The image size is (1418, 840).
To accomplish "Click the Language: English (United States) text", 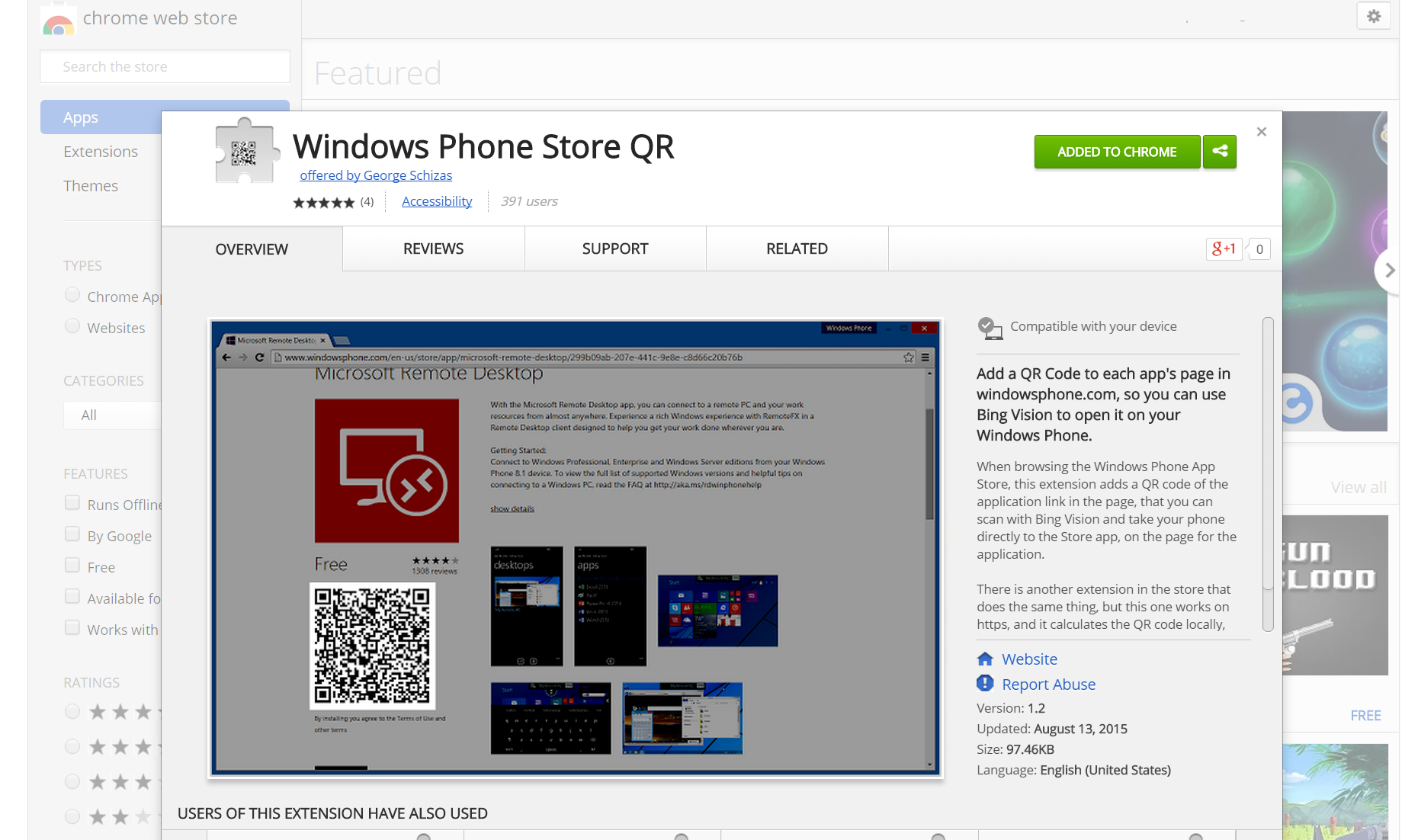I will coord(1073,770).
